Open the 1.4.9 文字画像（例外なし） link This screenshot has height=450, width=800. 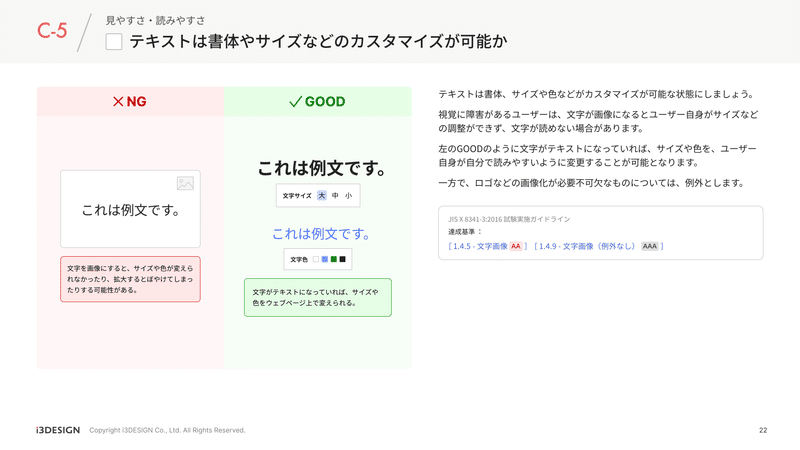tap(587, 246)
